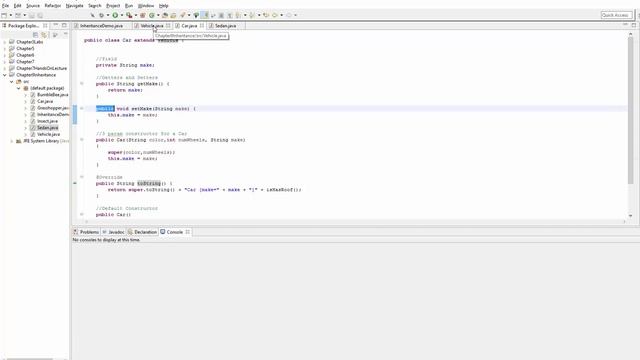Switch to the InheritanceDemo.java editor tab

pos(101,26)
